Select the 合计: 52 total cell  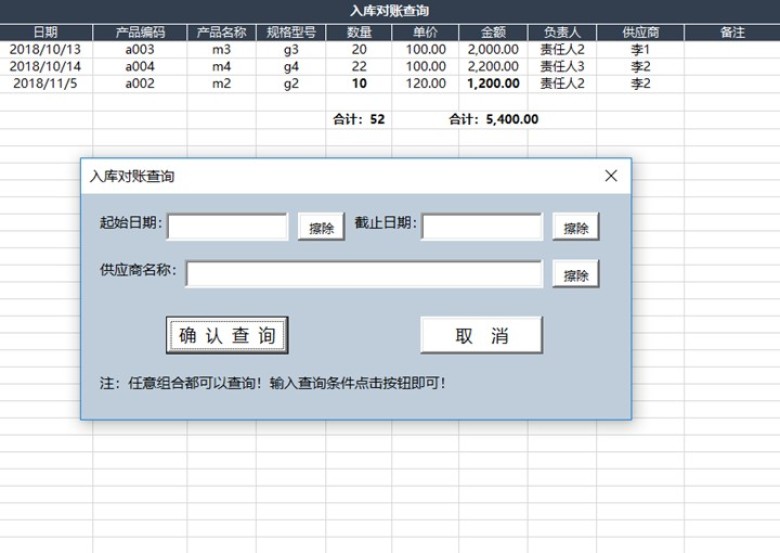(359, 119)
